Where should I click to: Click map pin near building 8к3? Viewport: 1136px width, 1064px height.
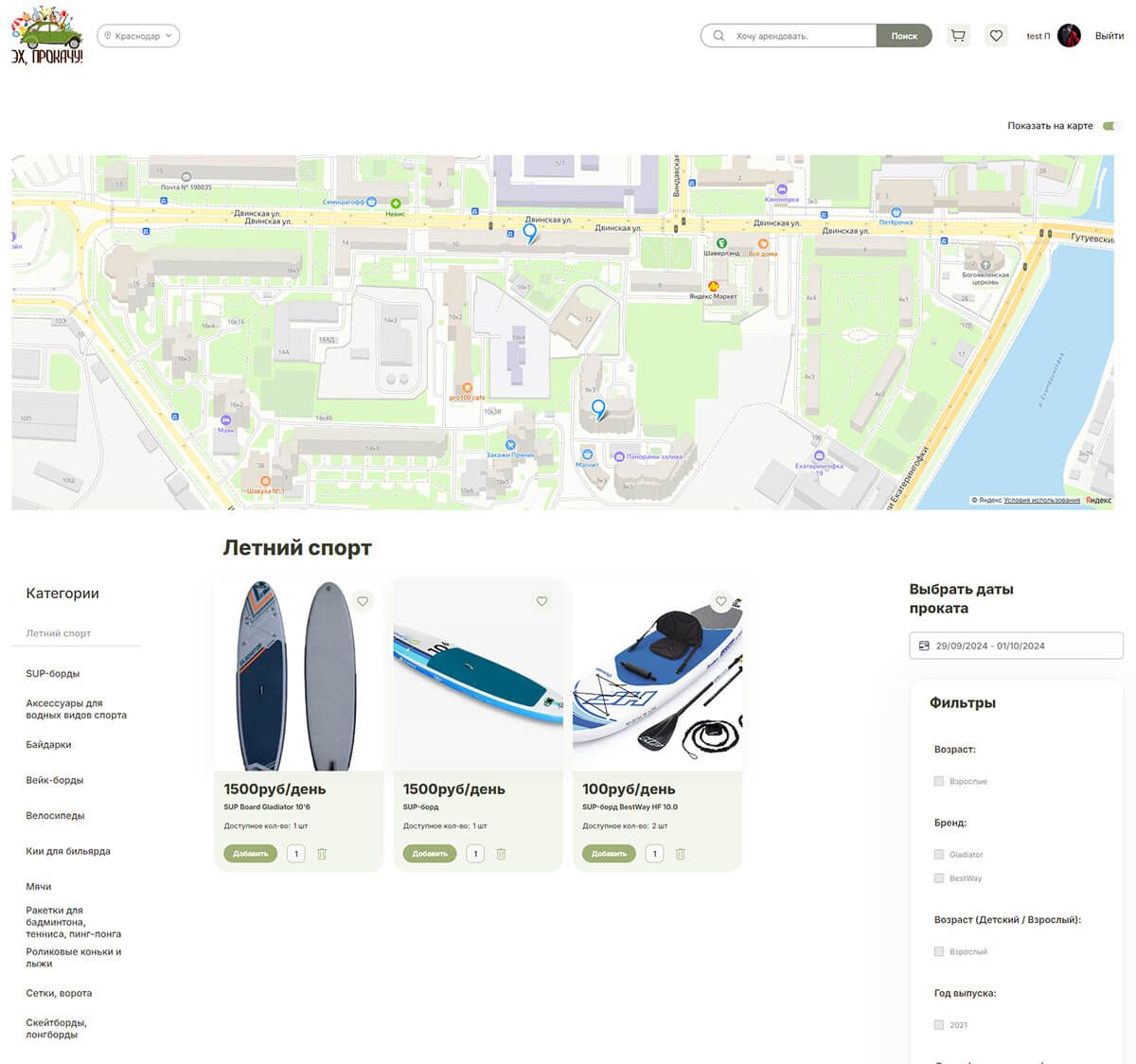[x=598, y=409]
